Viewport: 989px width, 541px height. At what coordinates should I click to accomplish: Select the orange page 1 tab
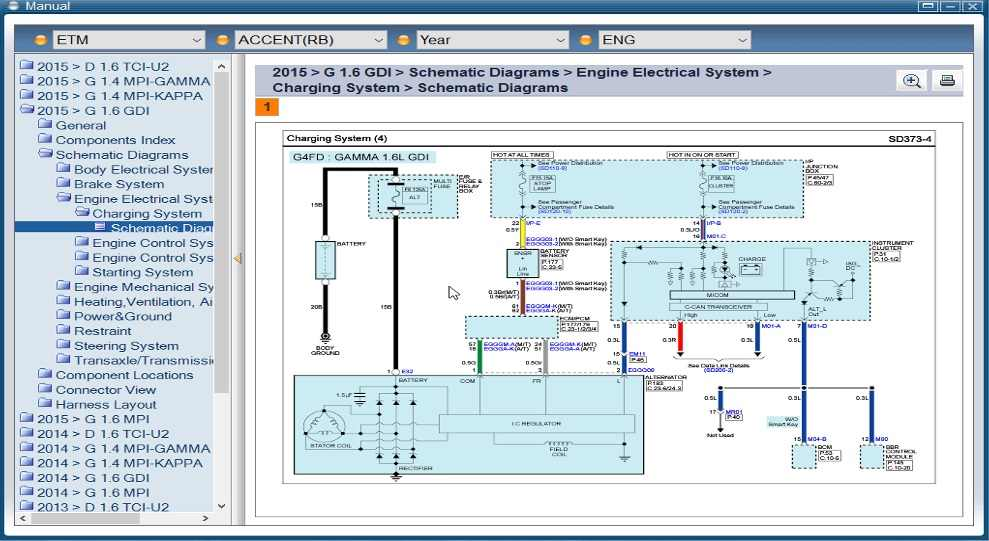pos(267,107)
